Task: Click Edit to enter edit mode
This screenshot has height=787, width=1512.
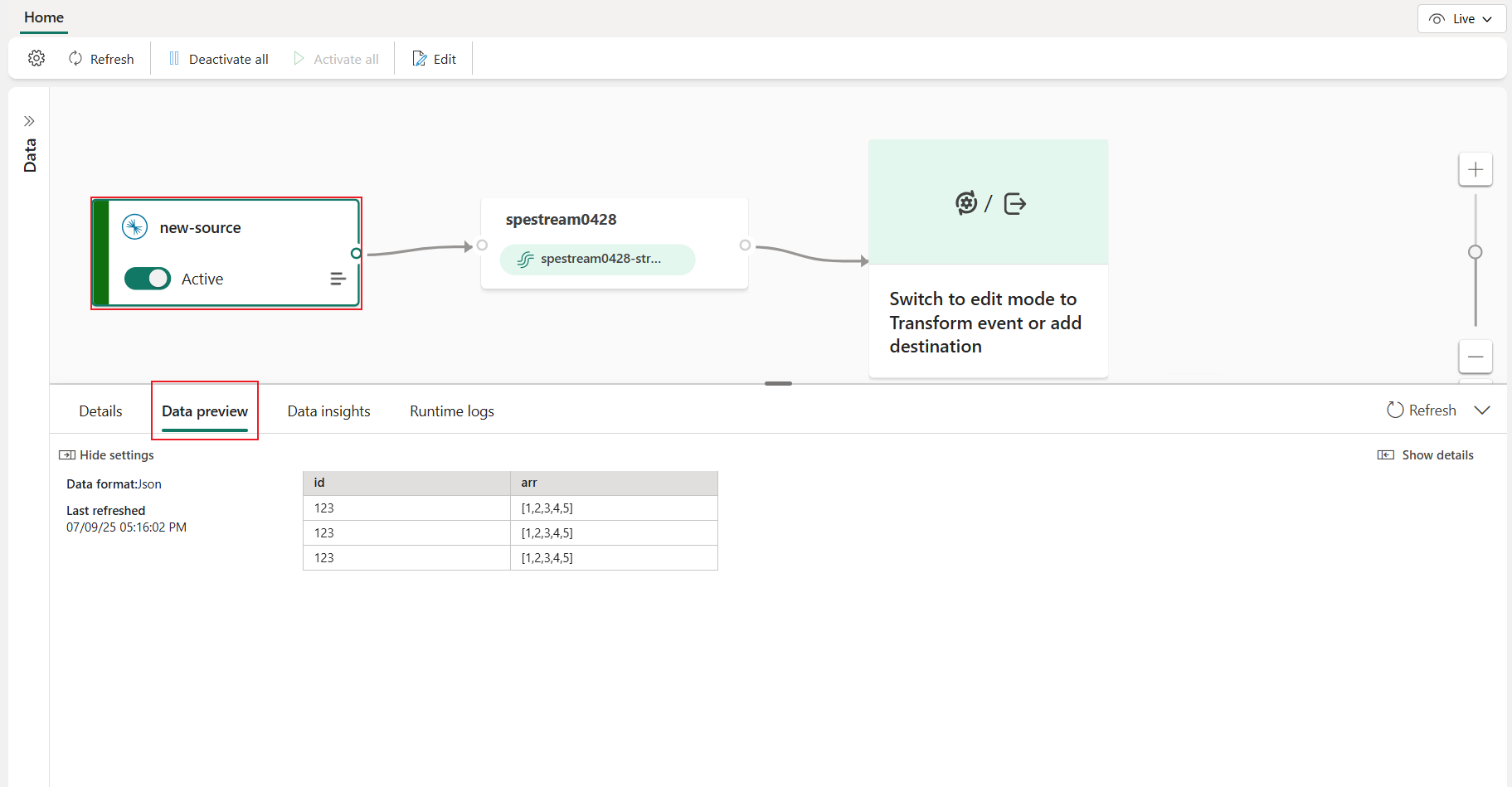Action: point(435,59)
